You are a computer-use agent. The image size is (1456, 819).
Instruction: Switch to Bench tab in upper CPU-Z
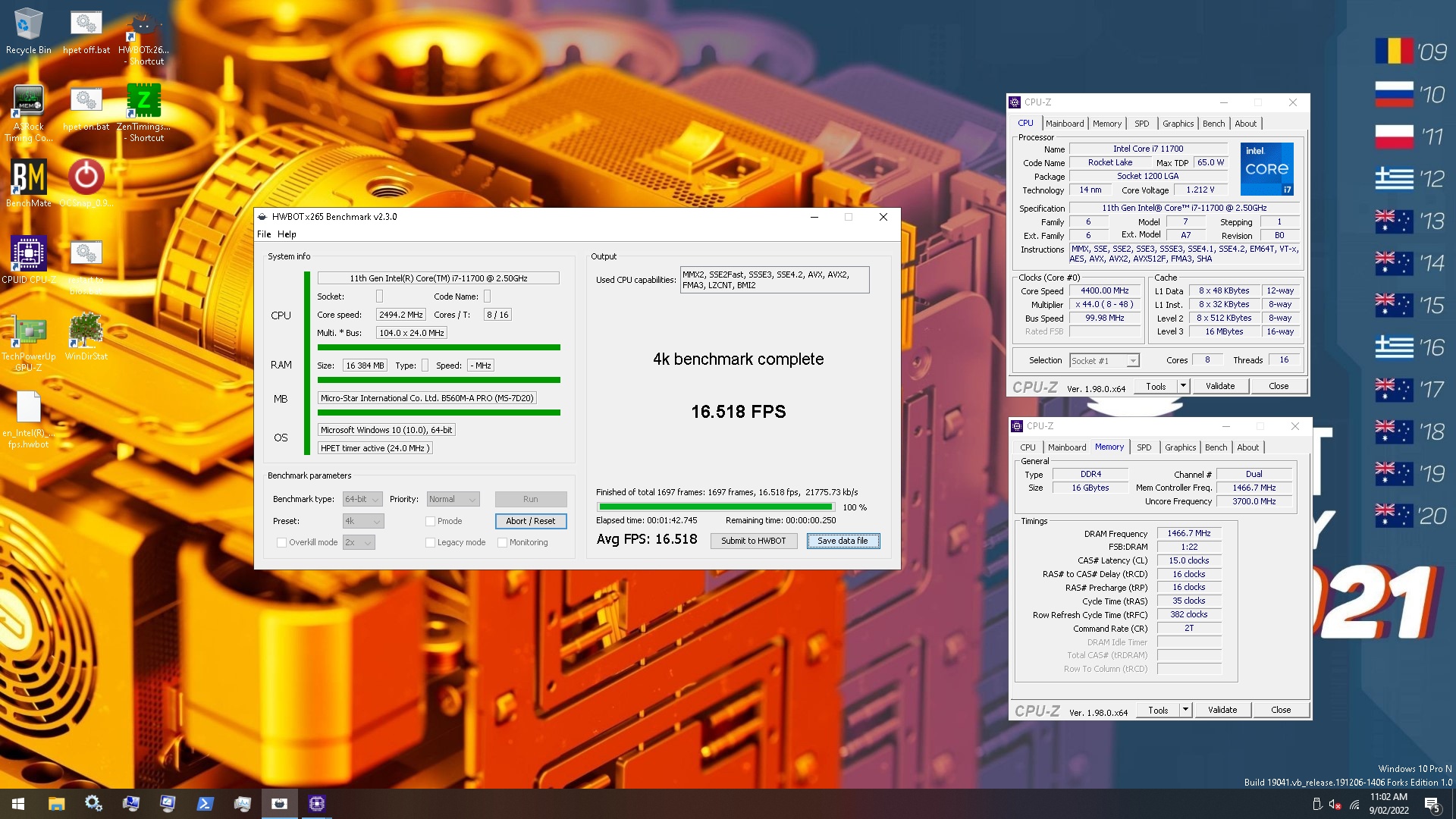click(1213, 124)
